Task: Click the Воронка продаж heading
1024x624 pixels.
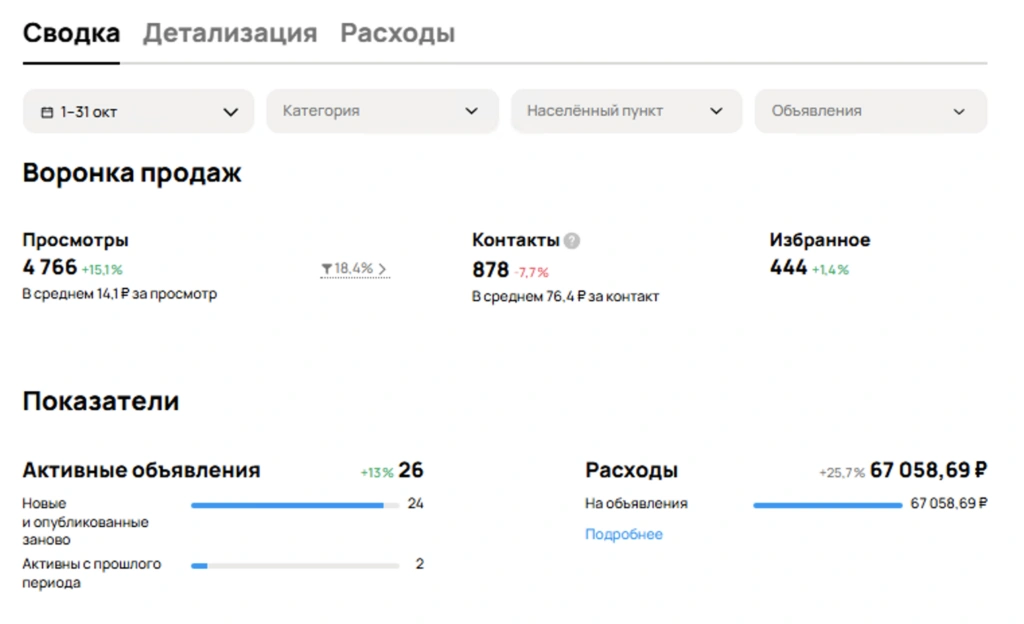Action: (x=132, y=173)
